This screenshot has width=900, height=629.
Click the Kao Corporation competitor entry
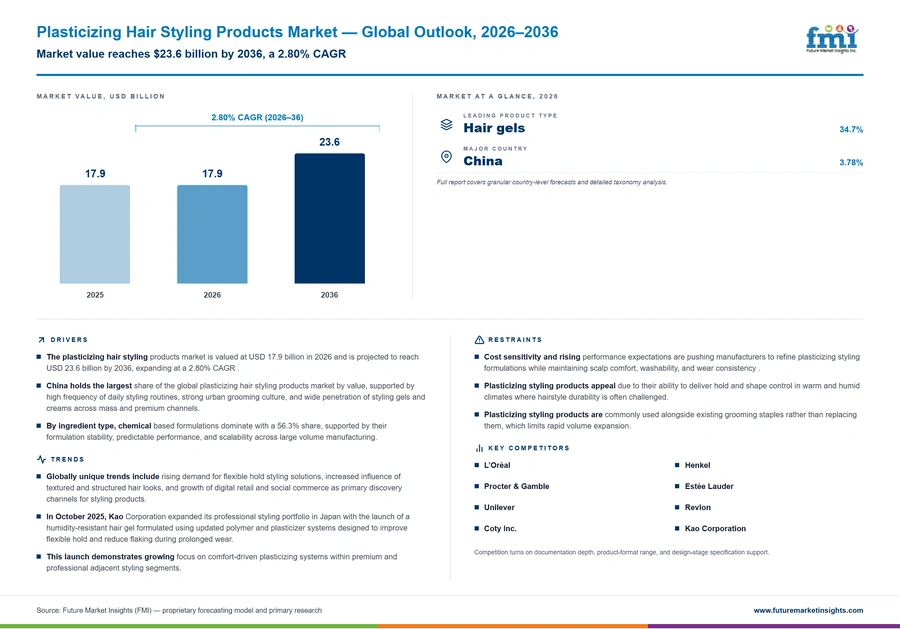tap(715, 529)
